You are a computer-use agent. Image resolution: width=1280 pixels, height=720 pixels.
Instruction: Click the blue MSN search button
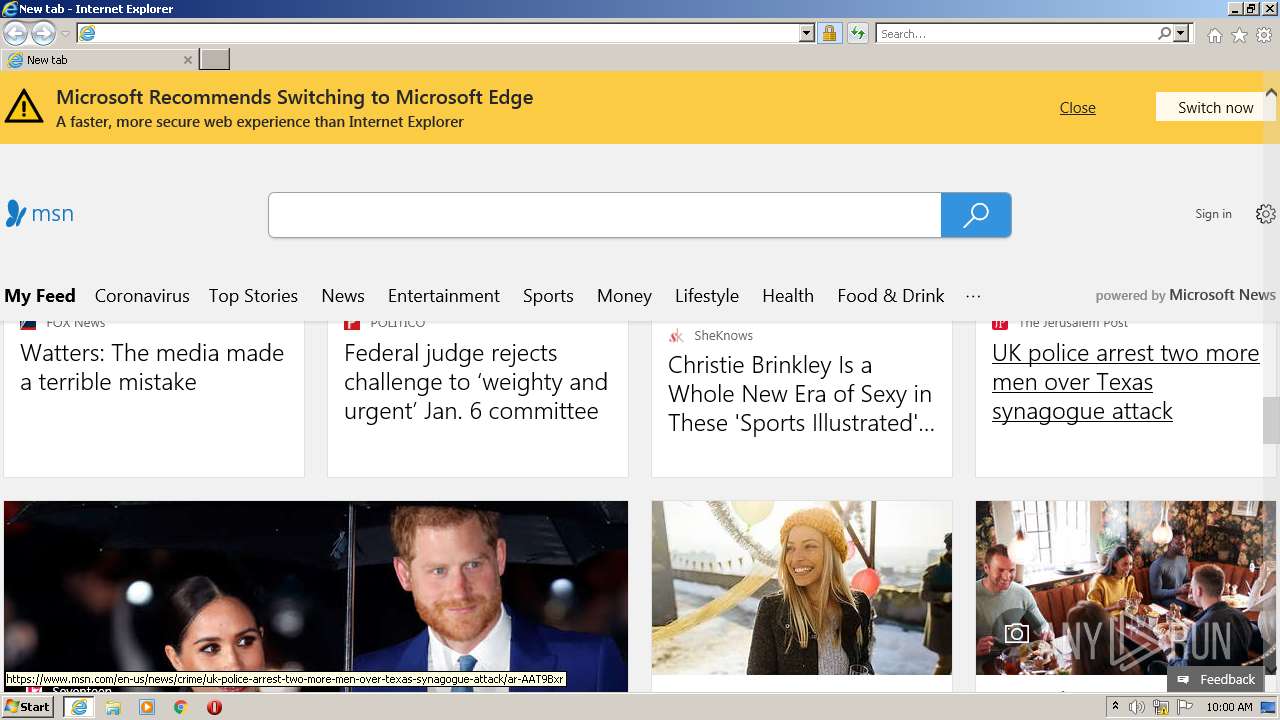[x=976, y=215]
